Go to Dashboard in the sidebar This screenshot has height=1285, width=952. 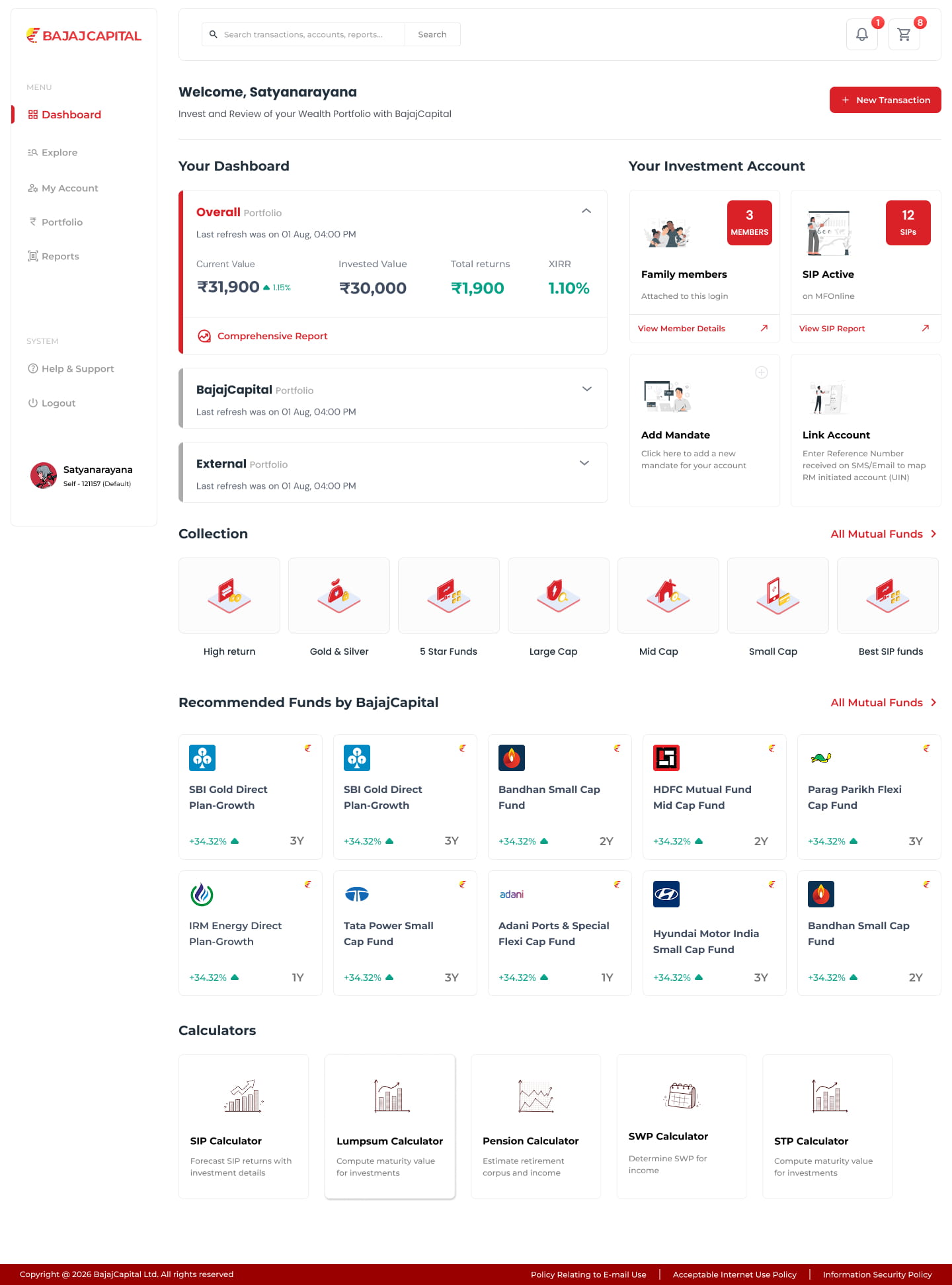[65, 114]
